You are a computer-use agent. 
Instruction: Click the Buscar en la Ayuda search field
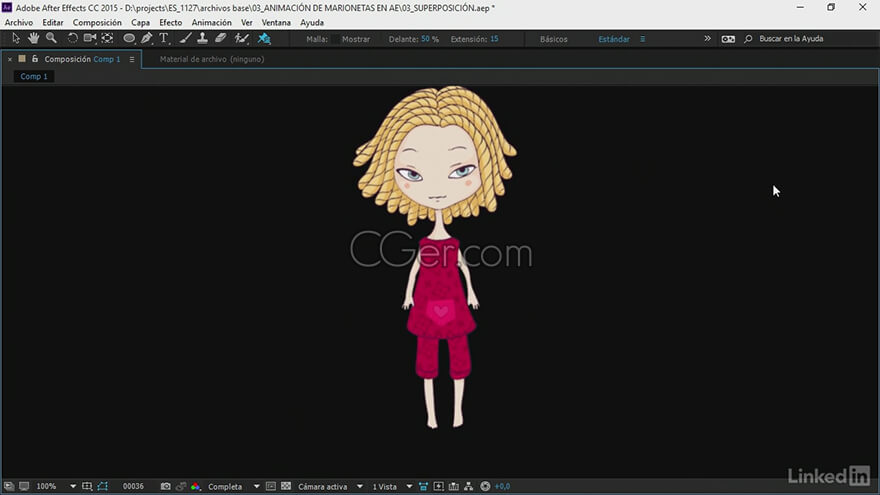(x=791, y=39)
